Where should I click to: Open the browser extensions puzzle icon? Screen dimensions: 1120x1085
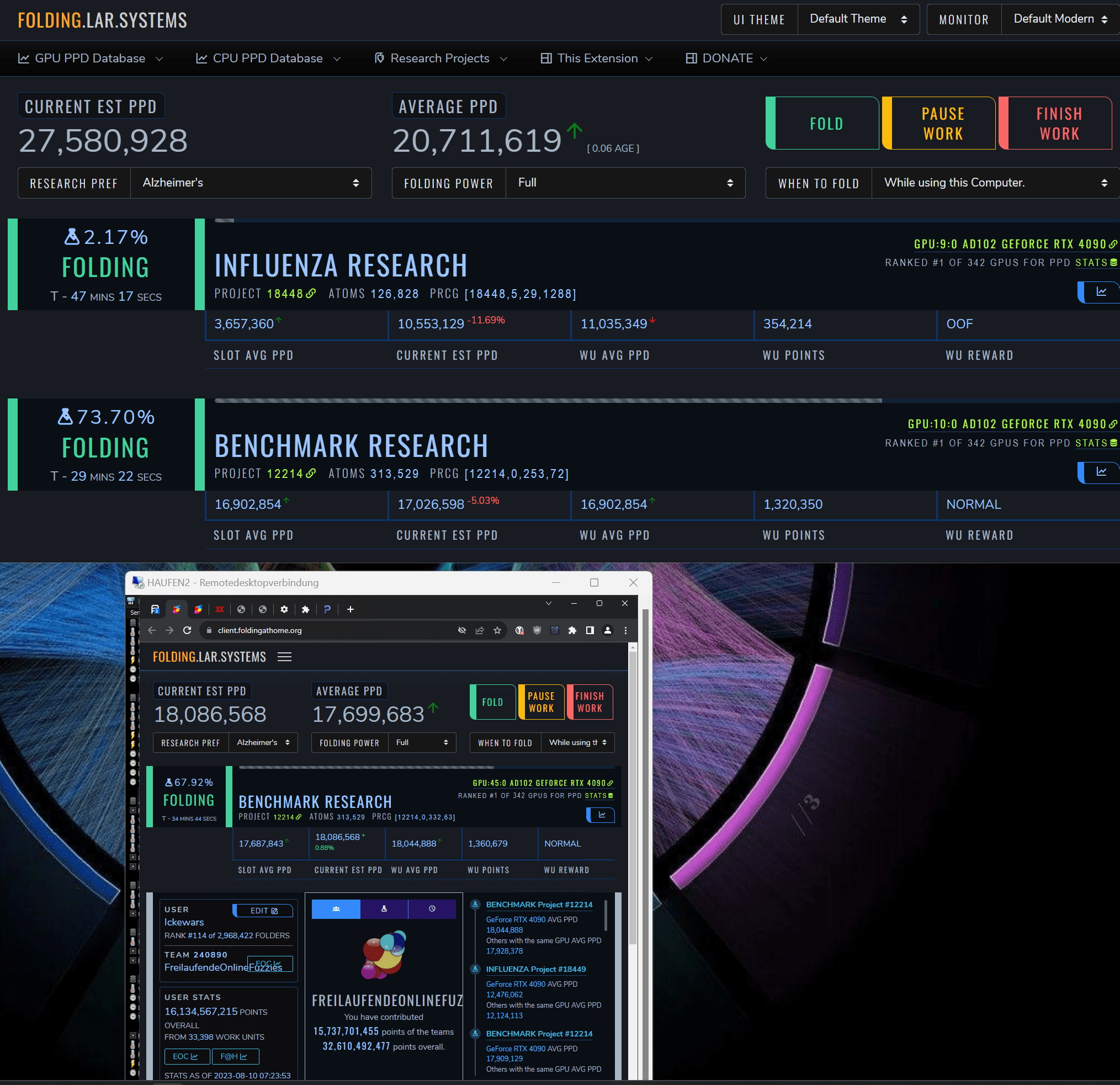click(572, 630)
